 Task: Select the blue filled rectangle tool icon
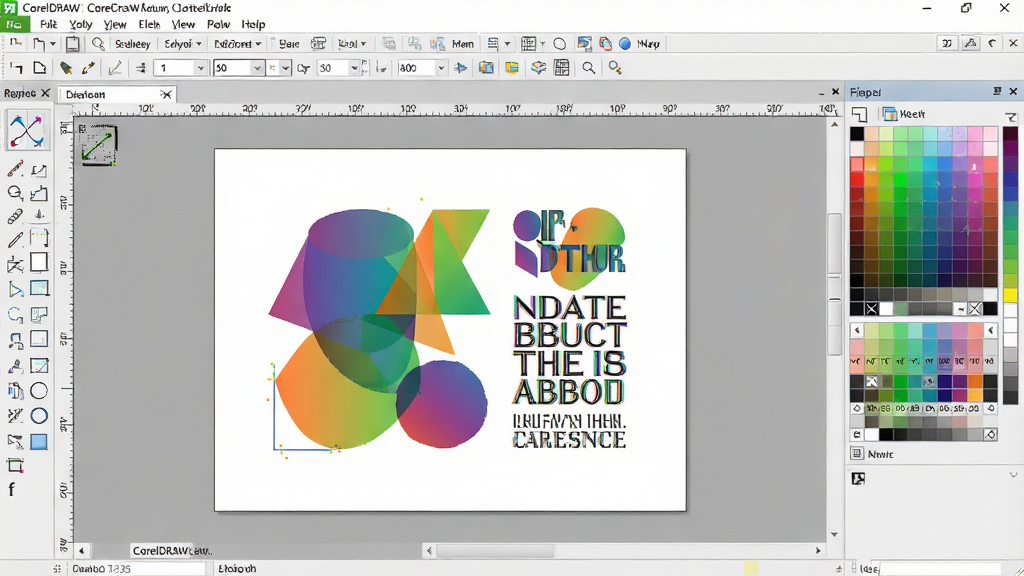pyautogui.click(x=39, y=442)
